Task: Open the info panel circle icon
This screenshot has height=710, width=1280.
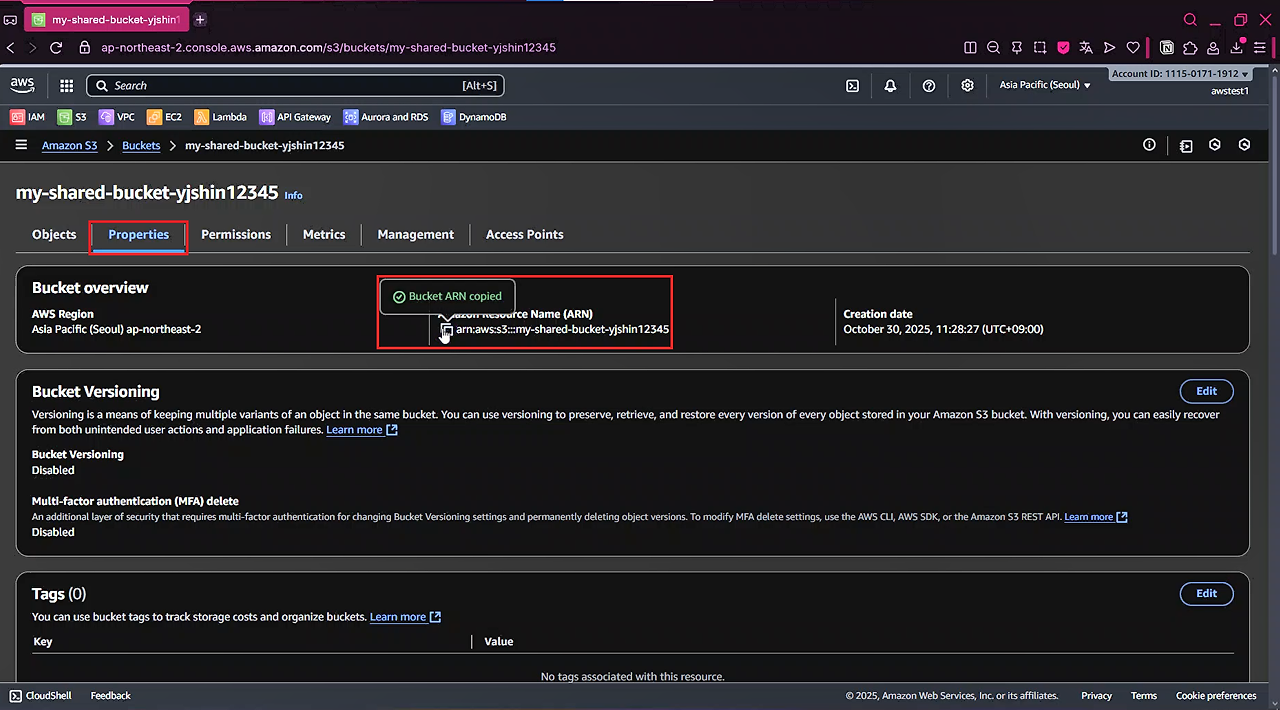Action: 1149,145
